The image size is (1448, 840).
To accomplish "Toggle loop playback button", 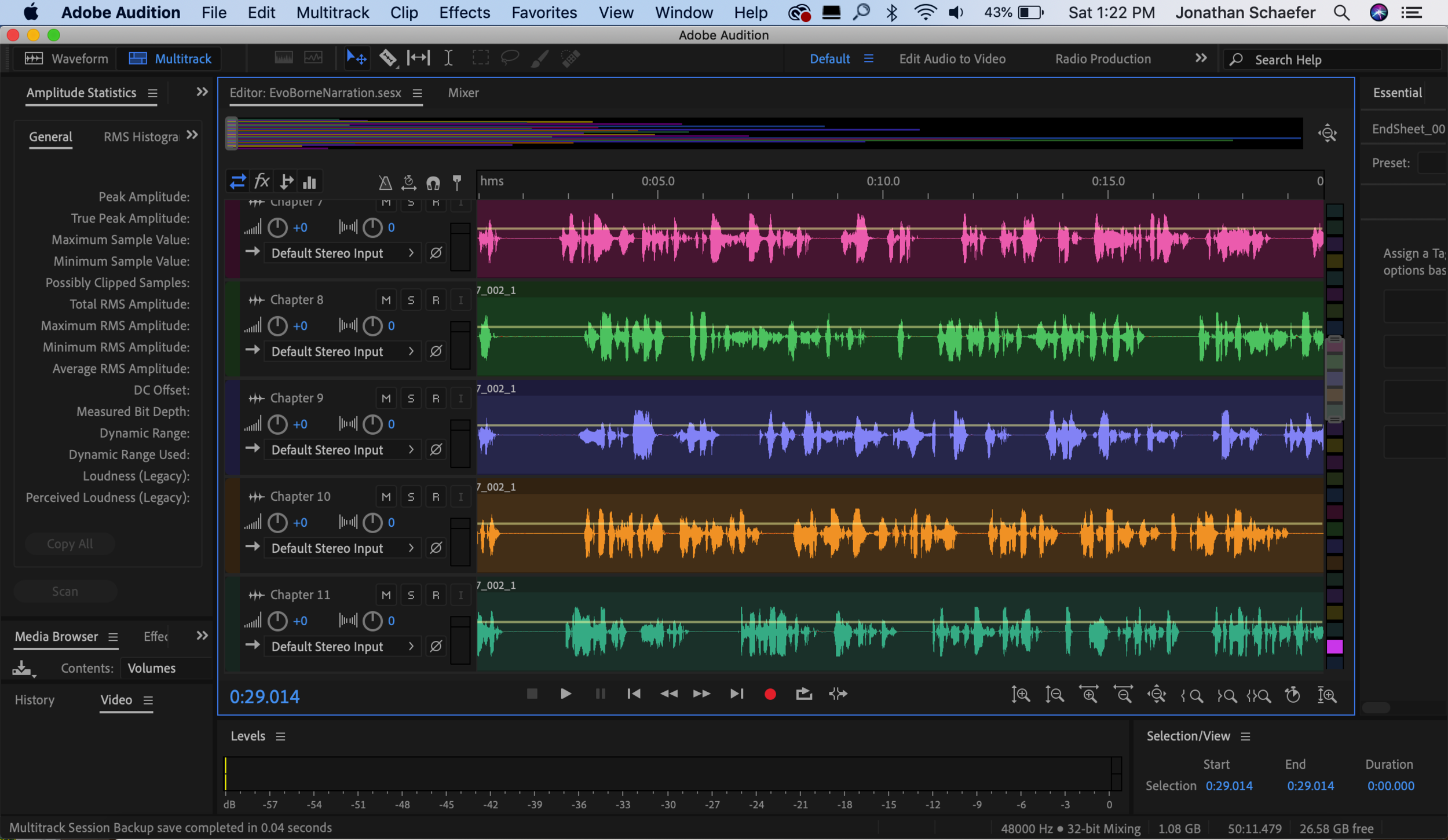I will (x=804, y=694).
